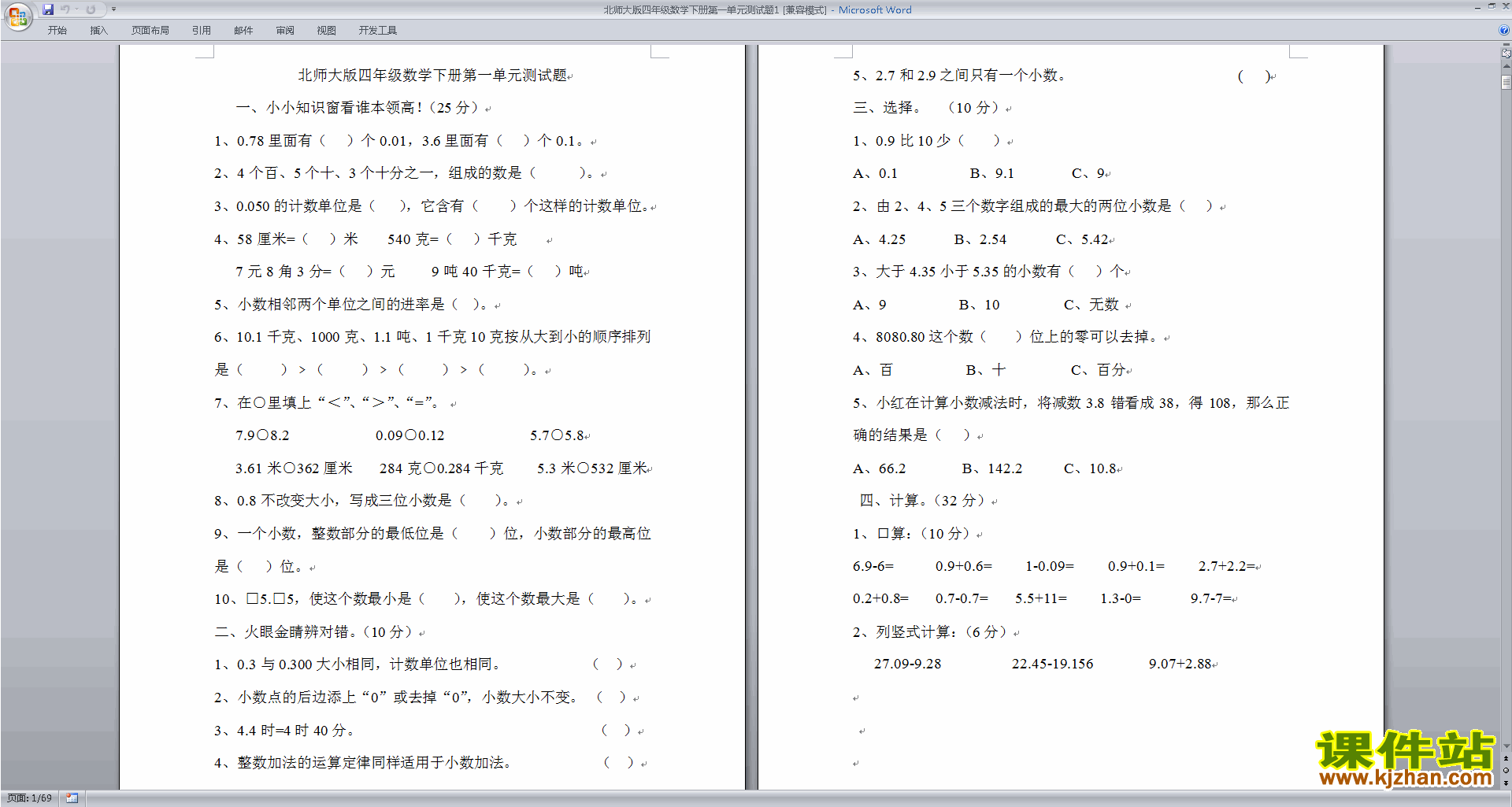Open Word Help blue question icon
Screen dimensions: 1512x807
pyautogui.click(x=1503, y=30)
